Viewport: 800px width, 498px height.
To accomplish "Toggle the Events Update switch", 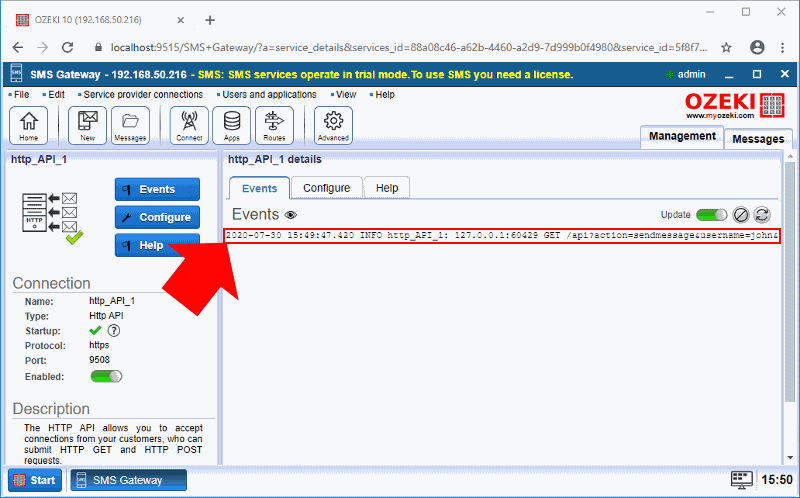I will click(x=712, y=215).
